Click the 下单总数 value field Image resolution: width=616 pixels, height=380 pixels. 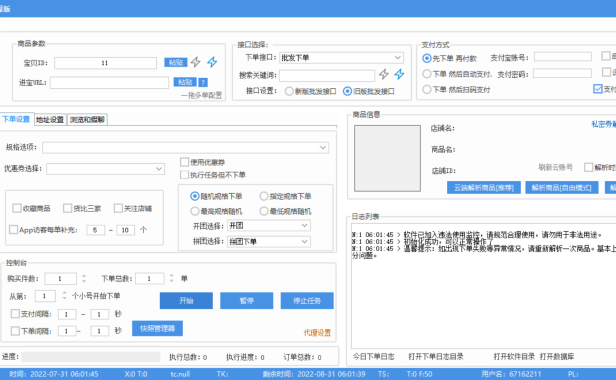[150, 279]
